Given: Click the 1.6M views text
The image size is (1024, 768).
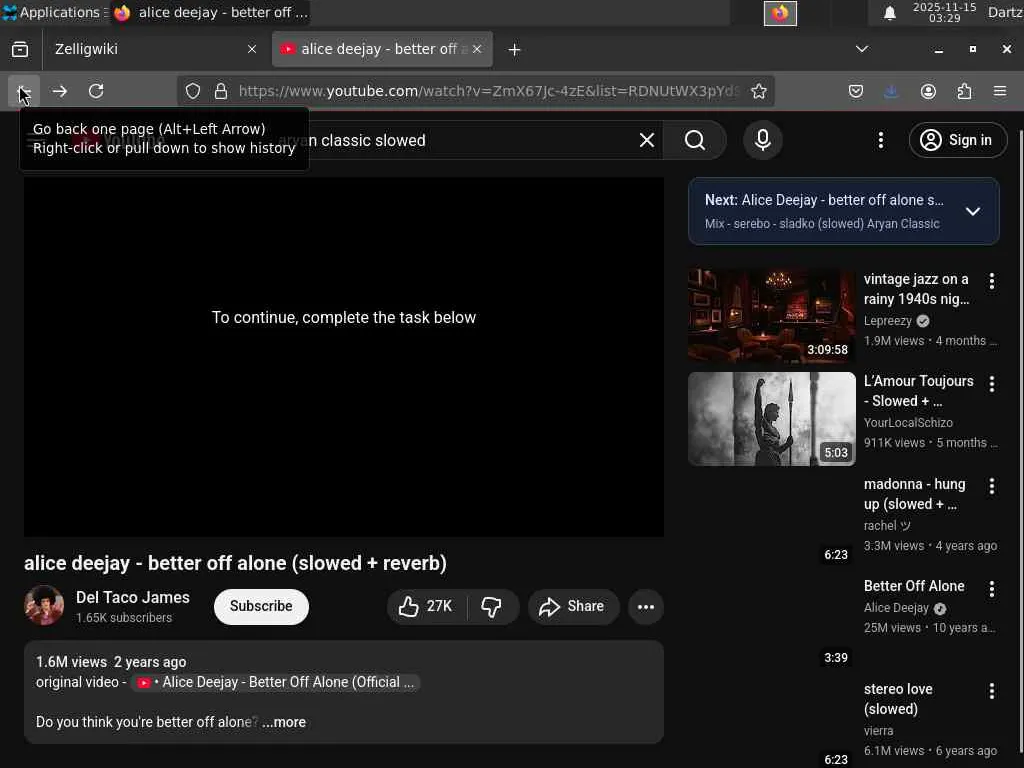Looking at the screenshot, I should click(x=71, y=662).
